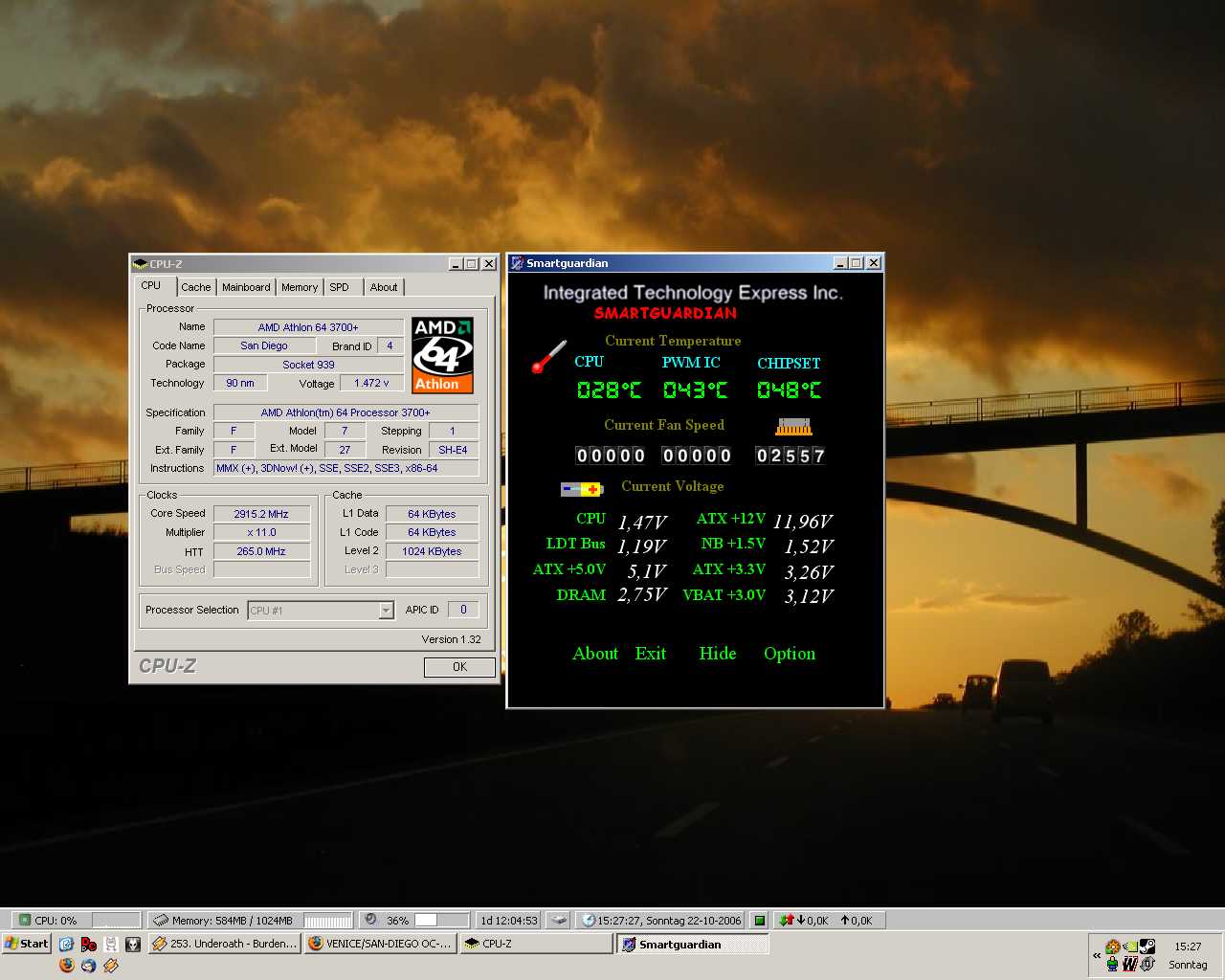This screenshot has height=980, width=1225.
Task: Click the Smartguardian title bar icon
Action: click(x=517, y=263)
